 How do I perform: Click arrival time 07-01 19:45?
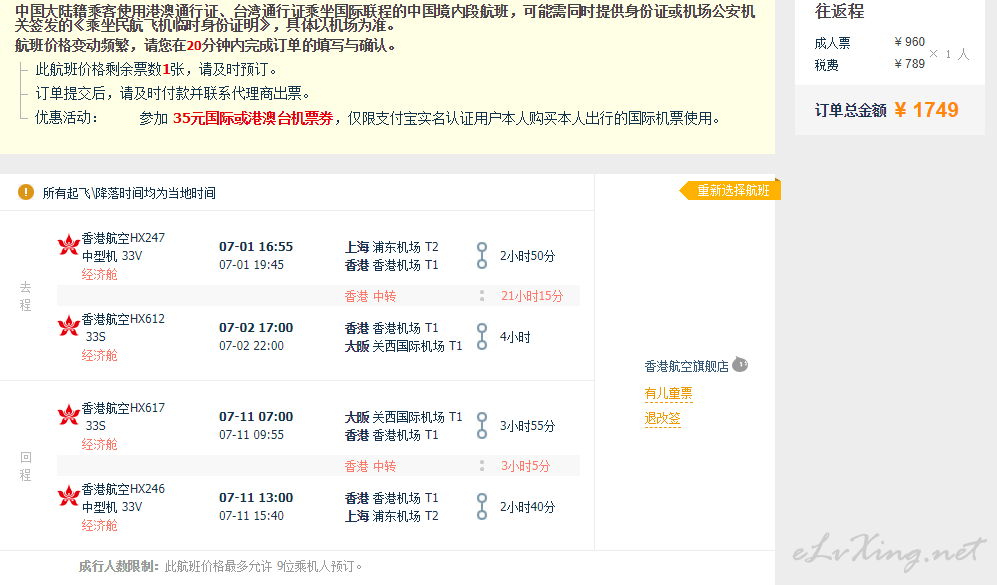click(252, 265)
